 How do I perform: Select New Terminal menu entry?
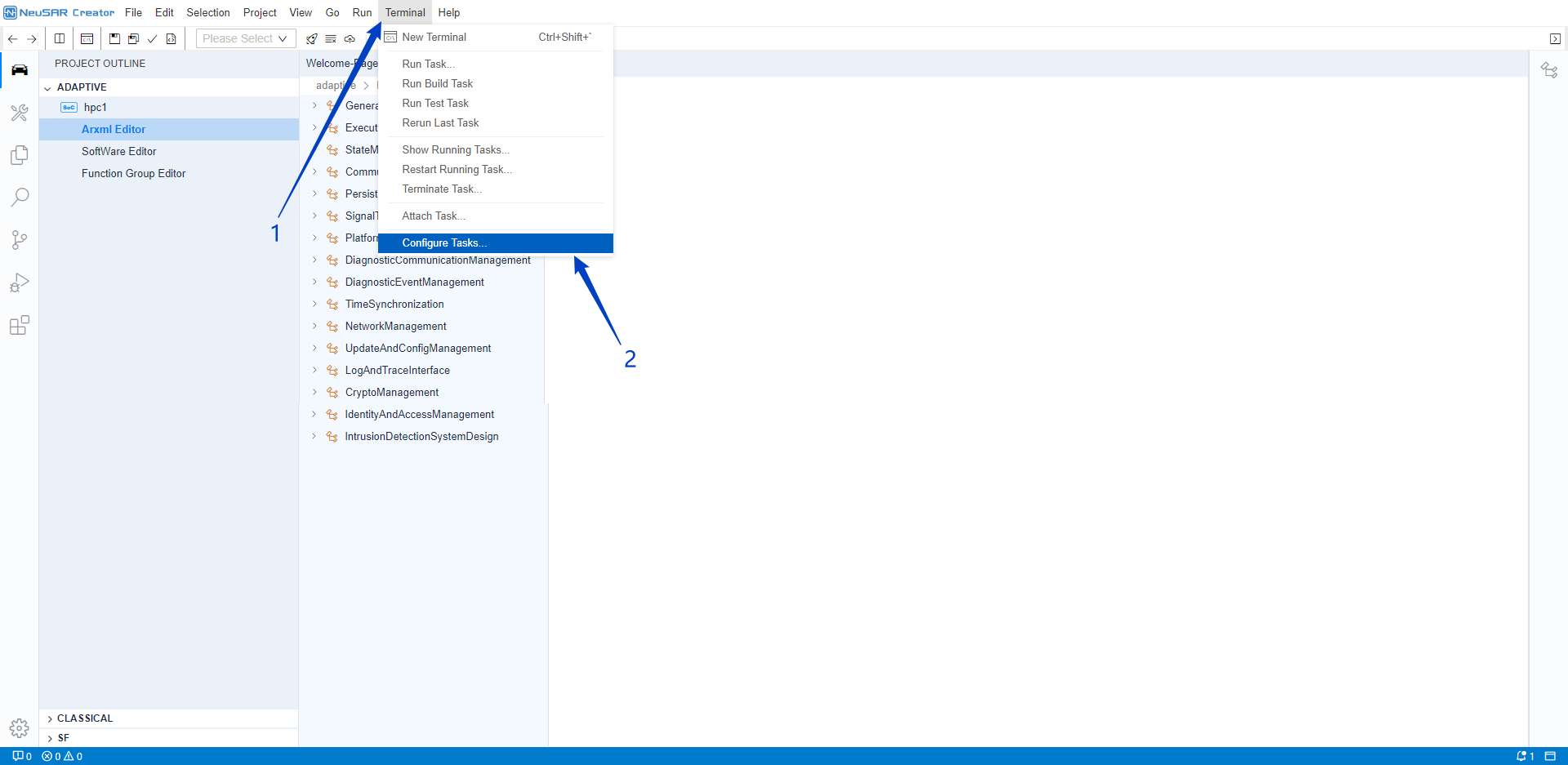pyautogui.click(x=434, y=38)
